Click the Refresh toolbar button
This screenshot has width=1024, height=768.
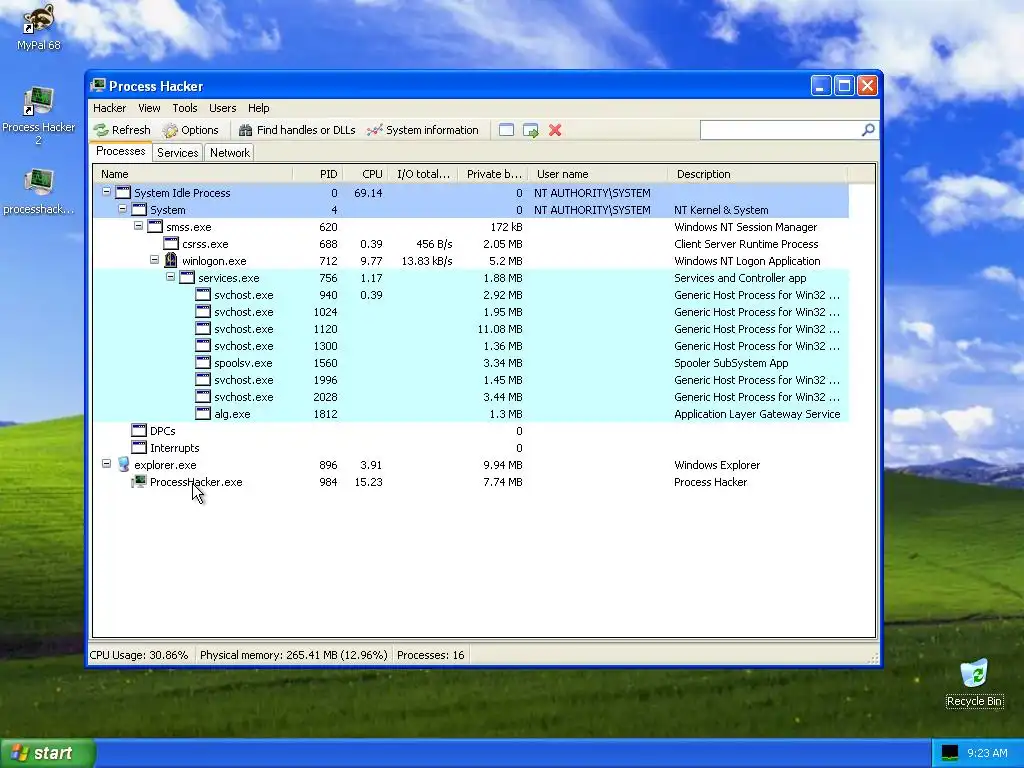tap(122, 130)
